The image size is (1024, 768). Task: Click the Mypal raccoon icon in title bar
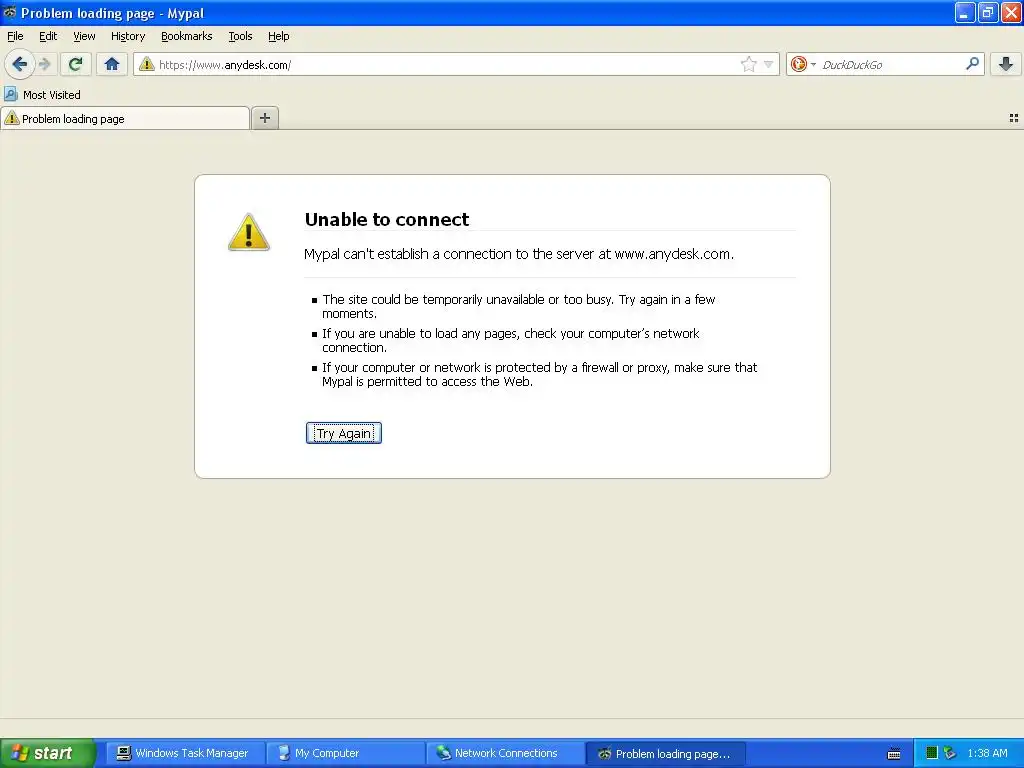tap(9, 12)
